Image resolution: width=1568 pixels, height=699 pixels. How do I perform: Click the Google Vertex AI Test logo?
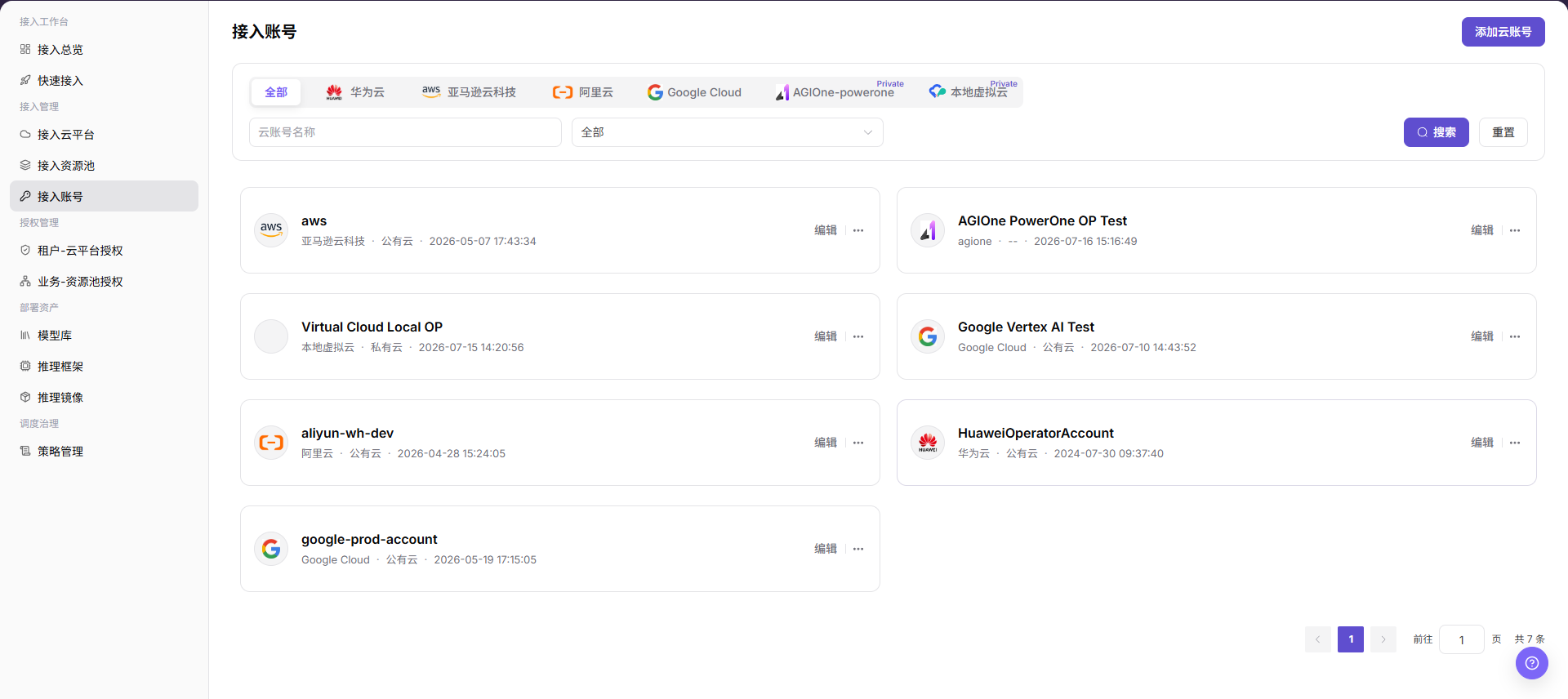point(928,336)
